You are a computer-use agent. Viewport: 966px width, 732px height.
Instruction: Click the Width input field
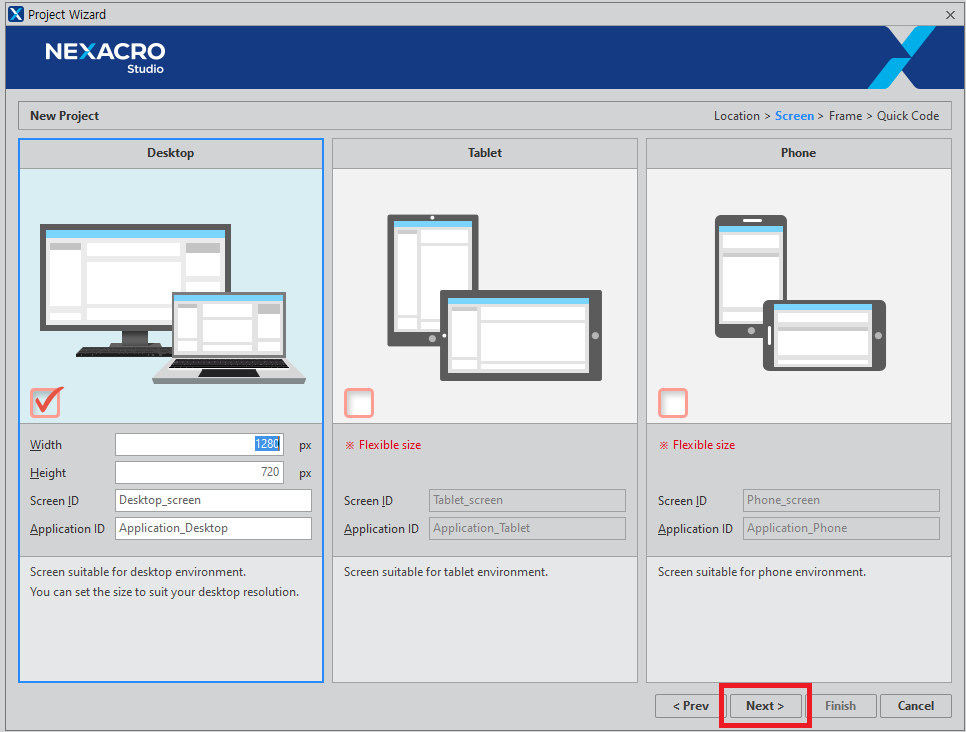tap(199, 445)
